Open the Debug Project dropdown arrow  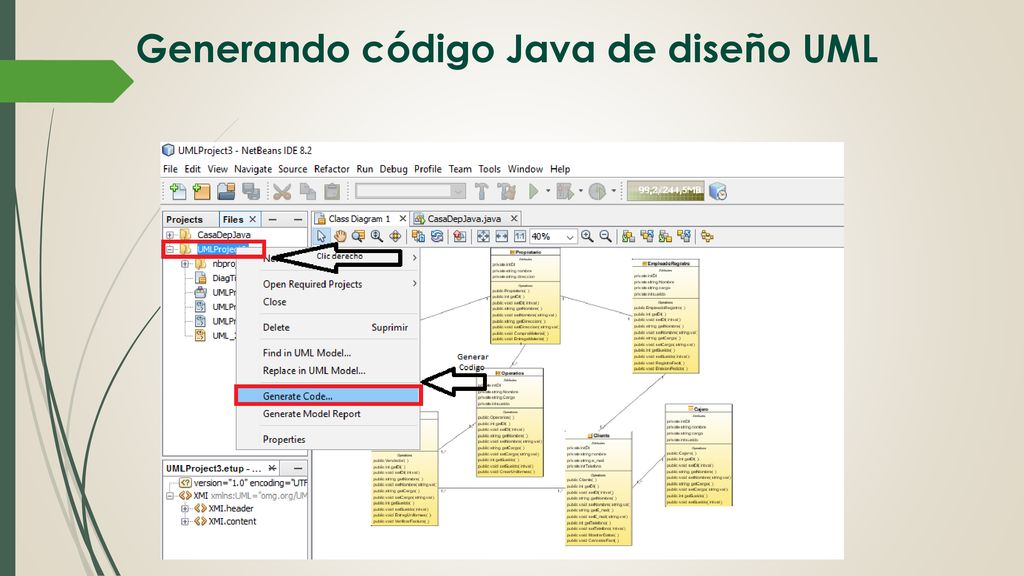coord(580,191)
